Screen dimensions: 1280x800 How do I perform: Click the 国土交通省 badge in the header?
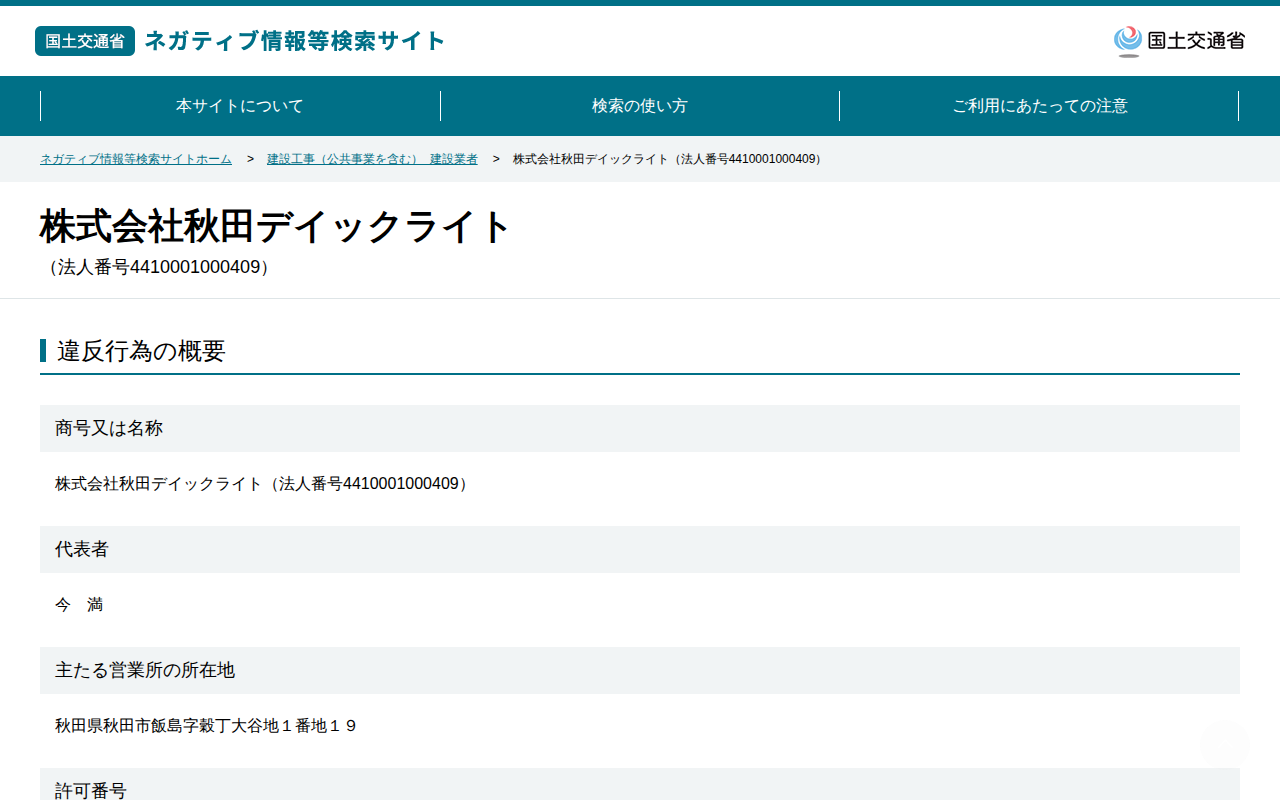tap(85, 41)
